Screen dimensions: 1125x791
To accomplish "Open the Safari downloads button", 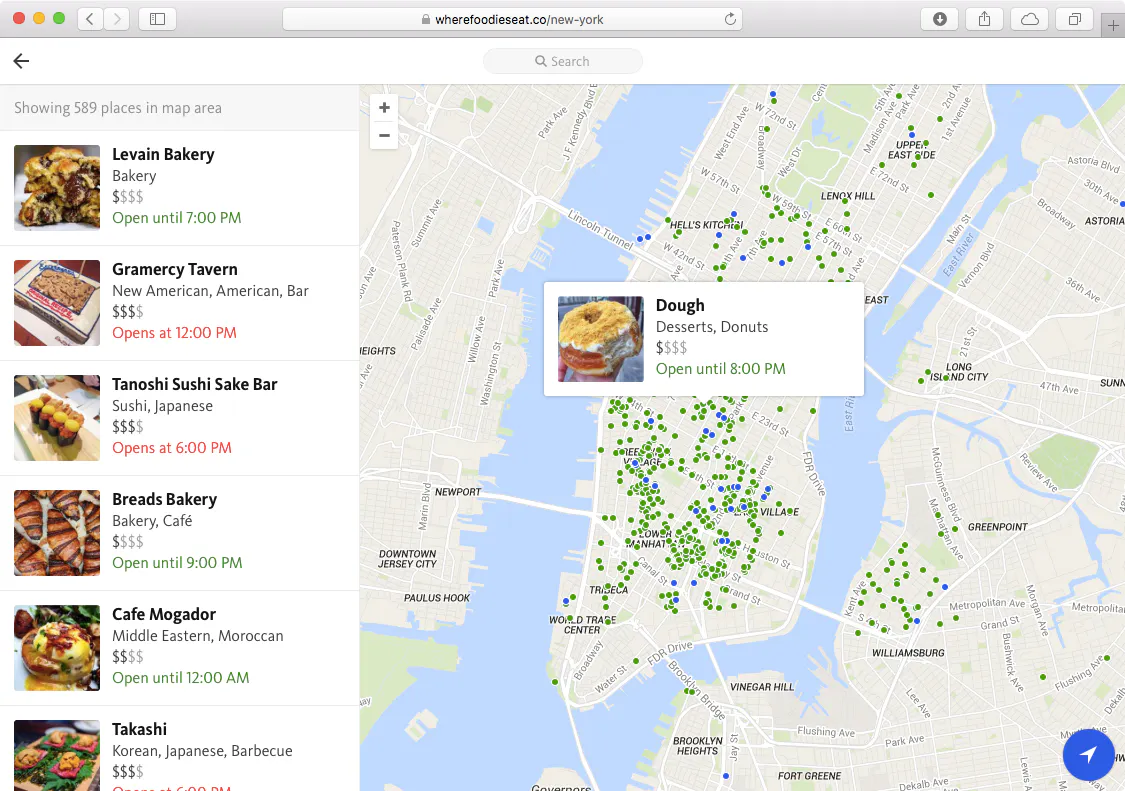I will tap(939, 19).
